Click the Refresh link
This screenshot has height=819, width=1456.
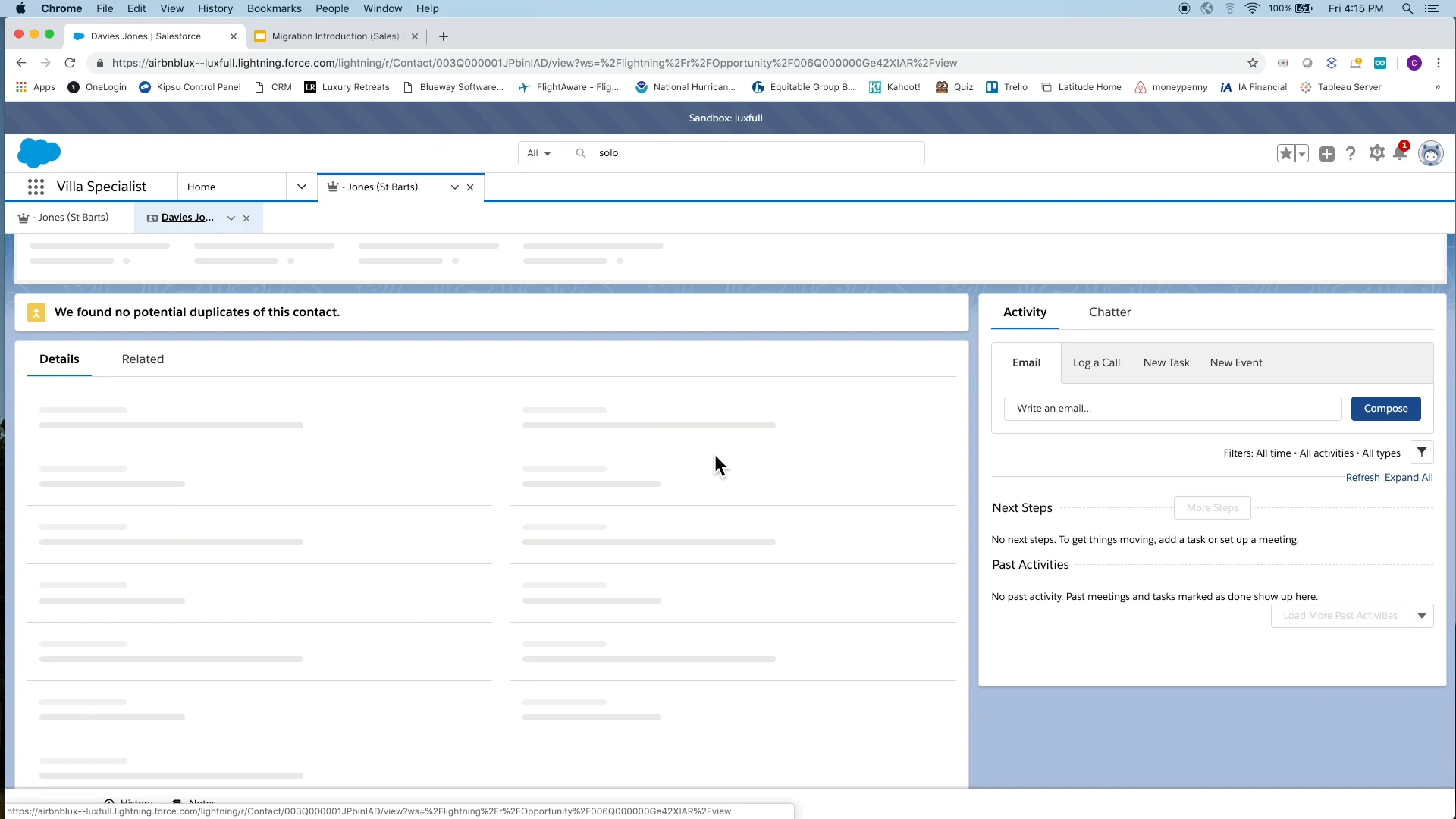click(1362, 478)
